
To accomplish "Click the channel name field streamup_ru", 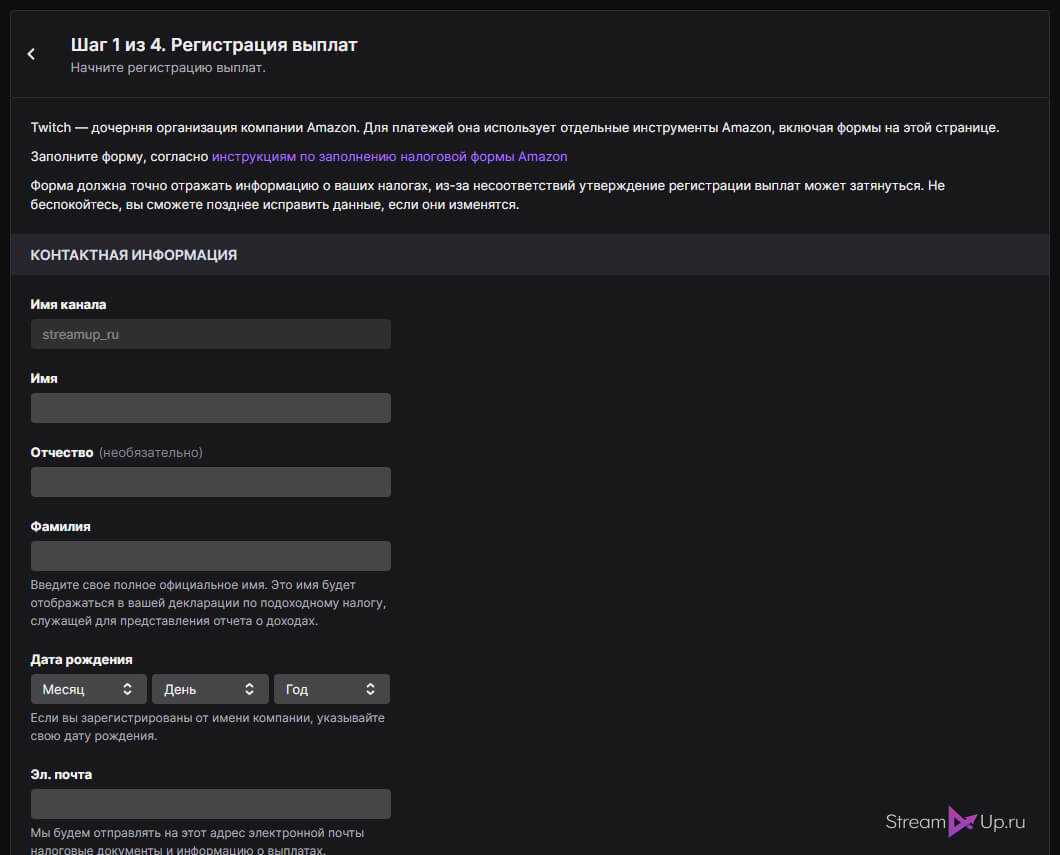I will point(210,334).
